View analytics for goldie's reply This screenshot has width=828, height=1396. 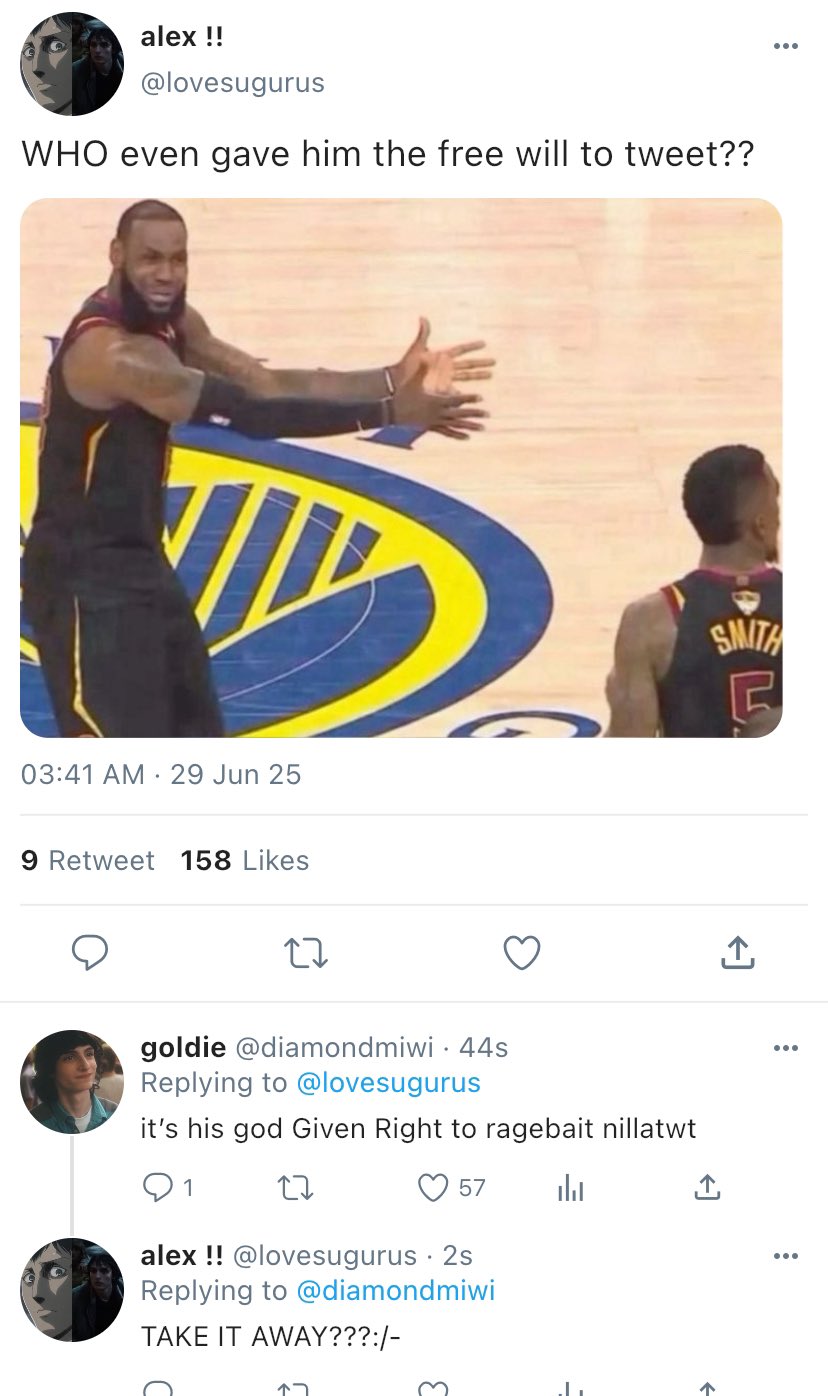pyautogui.click(x=569, y=1187)
